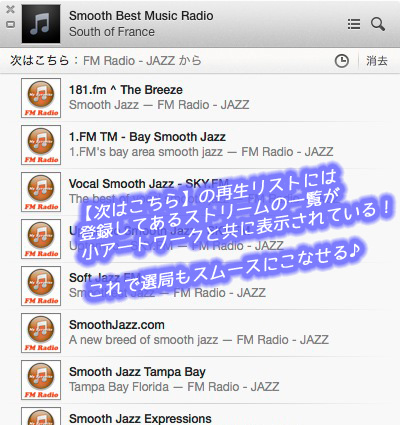Click the Smooth Best Music Radio title
400x425 pixels.
click(x=141, y=16)
